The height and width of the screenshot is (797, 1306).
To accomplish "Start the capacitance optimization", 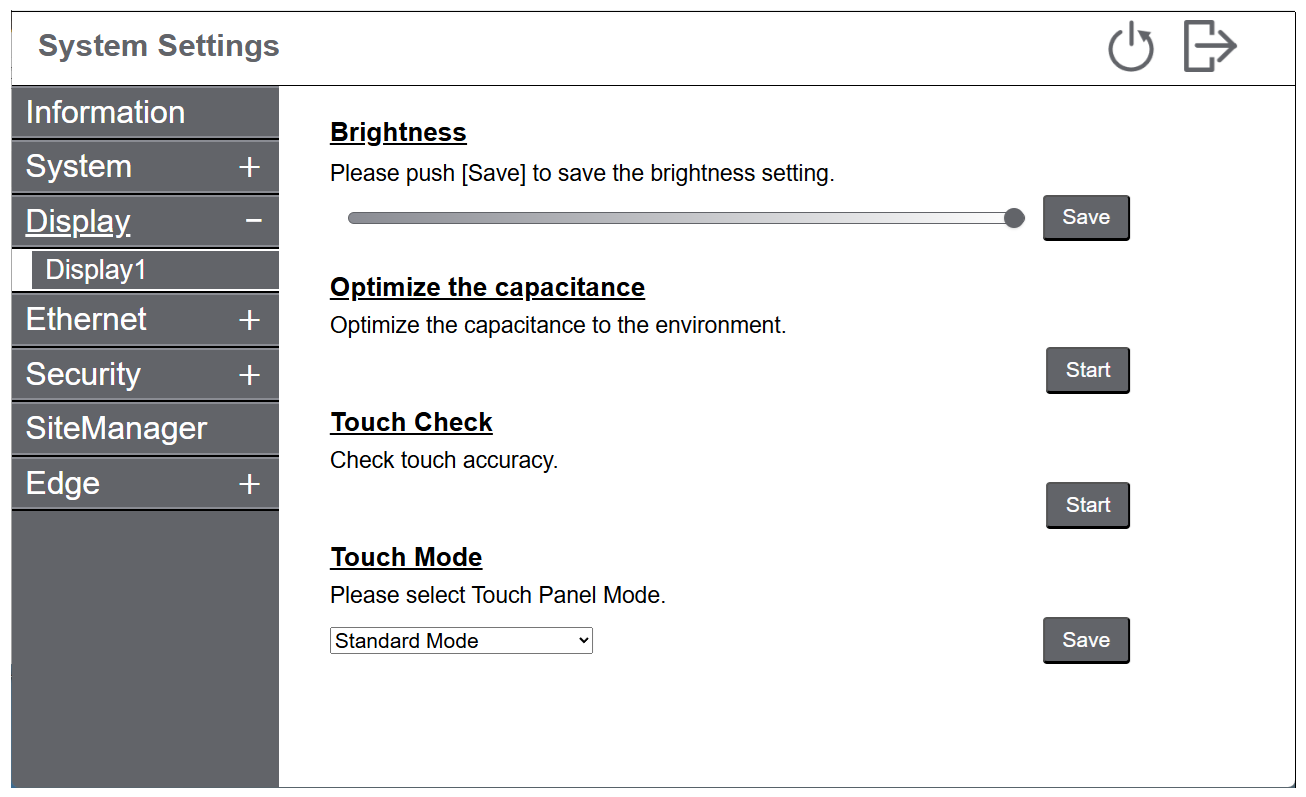I will click(x=1088, y=370).
